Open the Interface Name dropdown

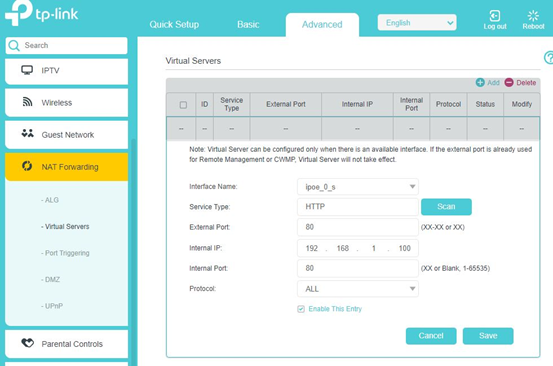358,187
